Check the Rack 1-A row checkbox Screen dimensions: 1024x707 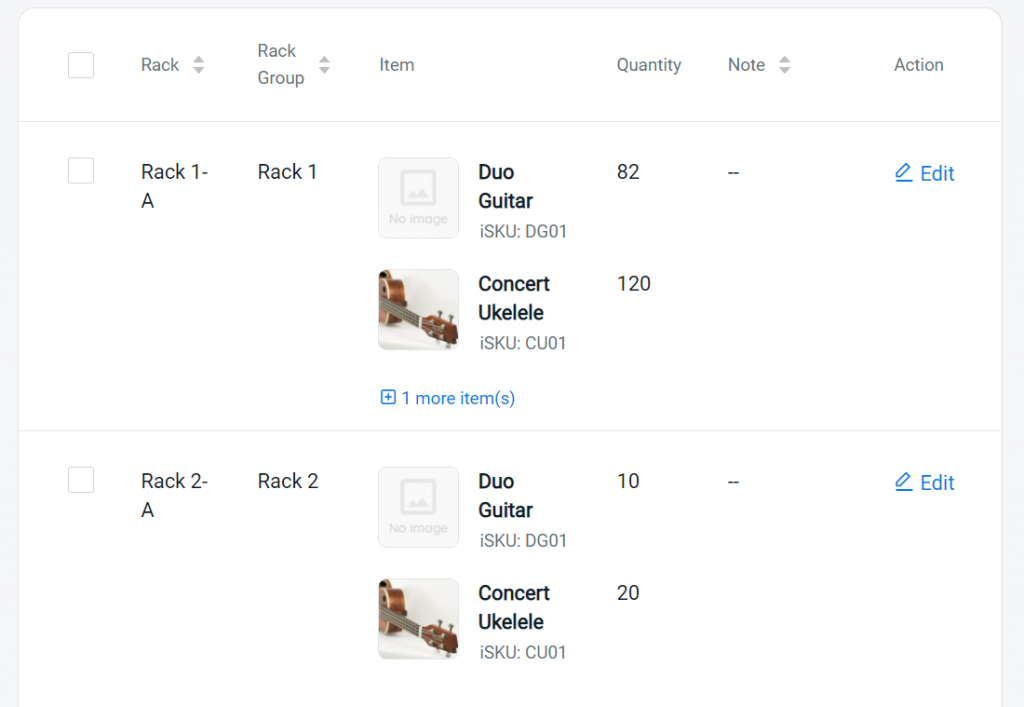pos(81,171)
